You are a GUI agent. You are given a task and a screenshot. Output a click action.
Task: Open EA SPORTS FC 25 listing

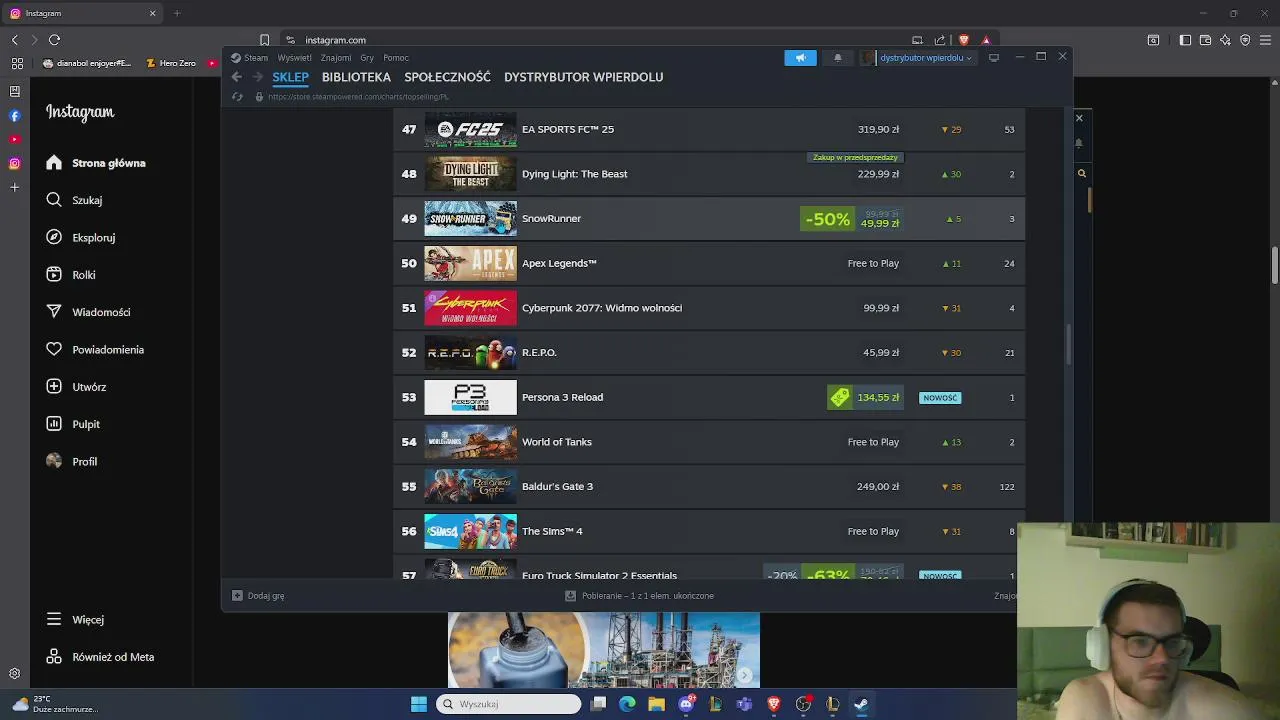(709, 129)
